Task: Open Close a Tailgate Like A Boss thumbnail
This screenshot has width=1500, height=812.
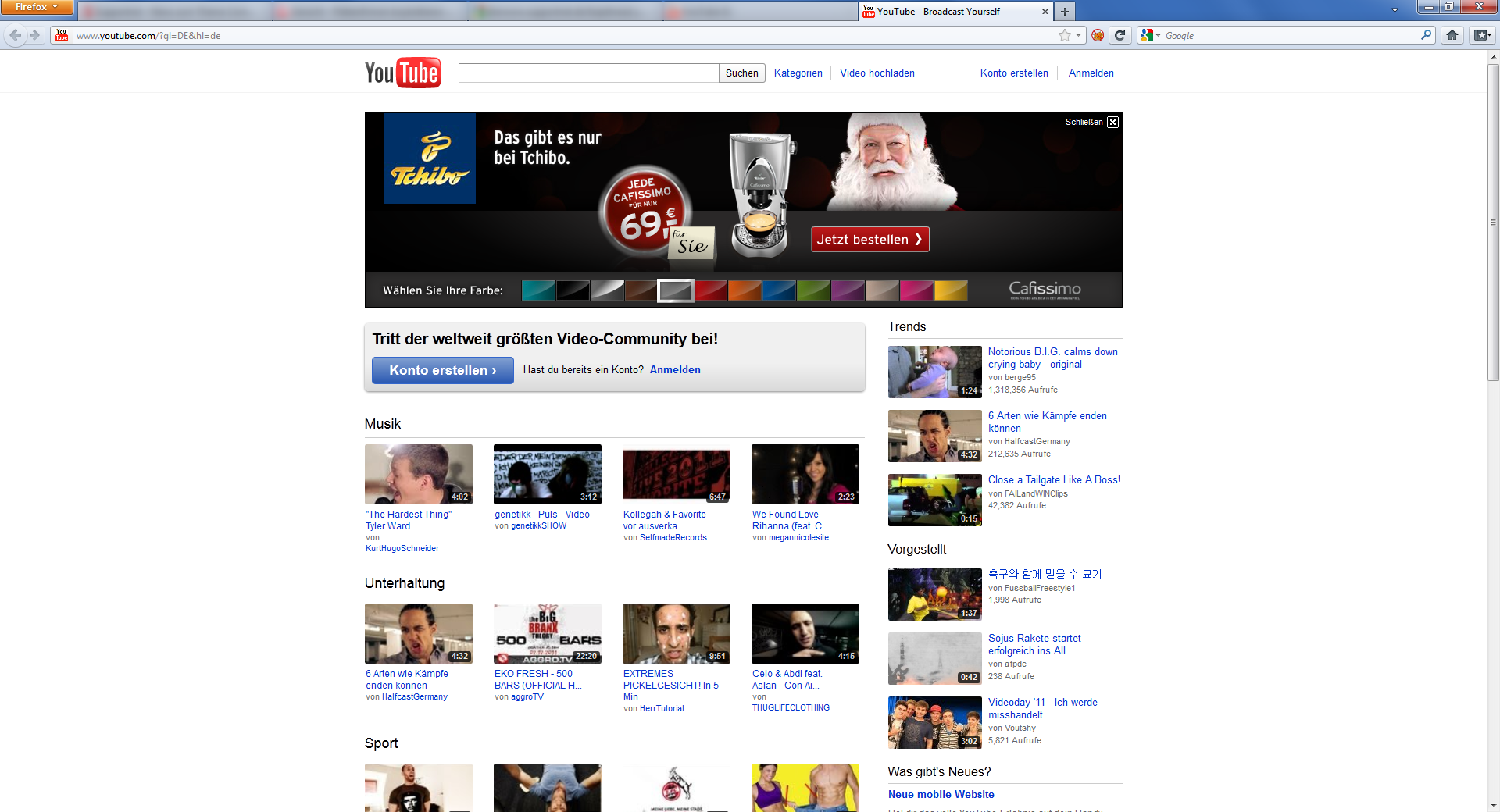Action: tap(934, 500)
